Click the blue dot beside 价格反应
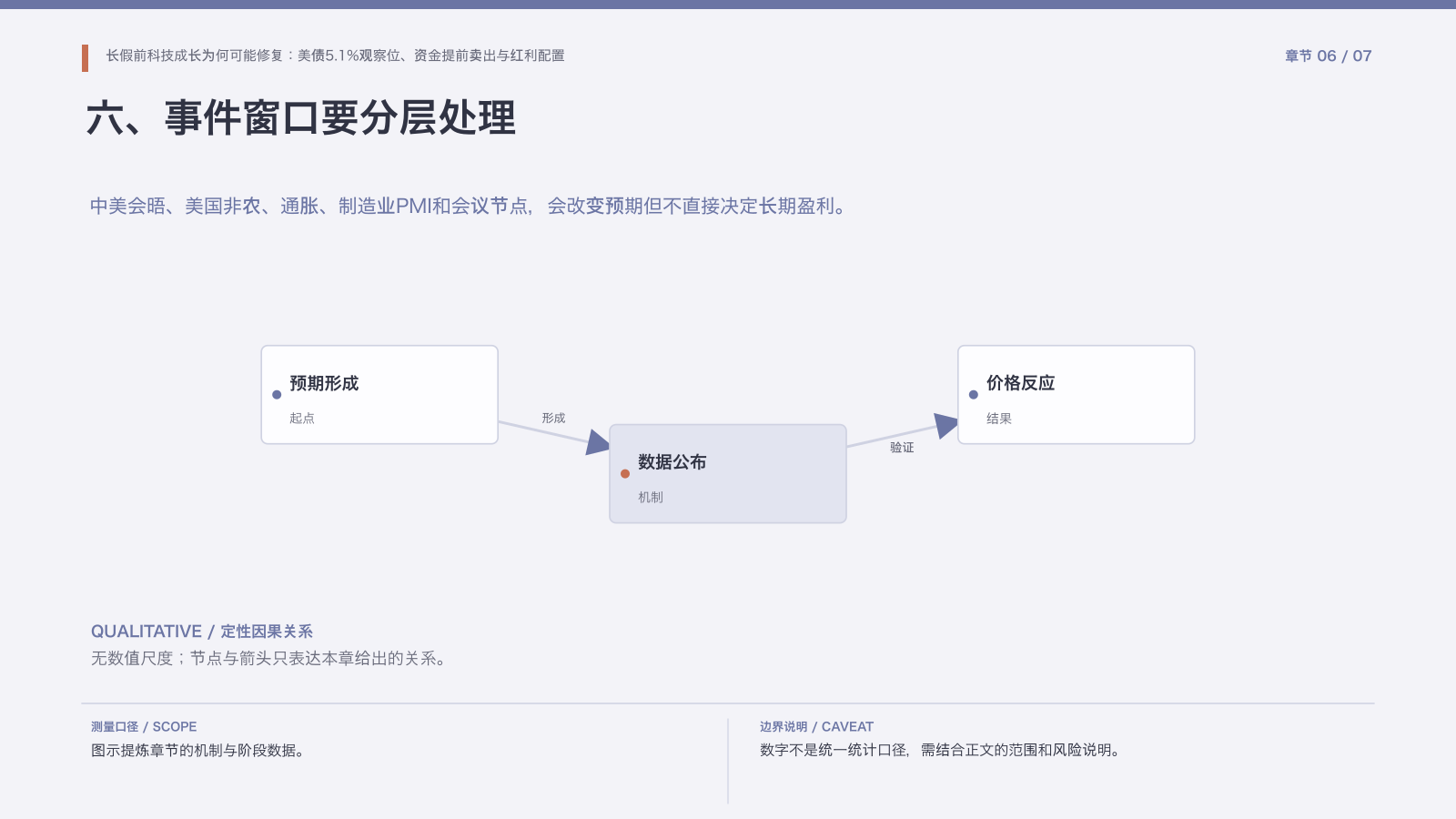The height and width of the screenshot is (819, 1456). 974,395
